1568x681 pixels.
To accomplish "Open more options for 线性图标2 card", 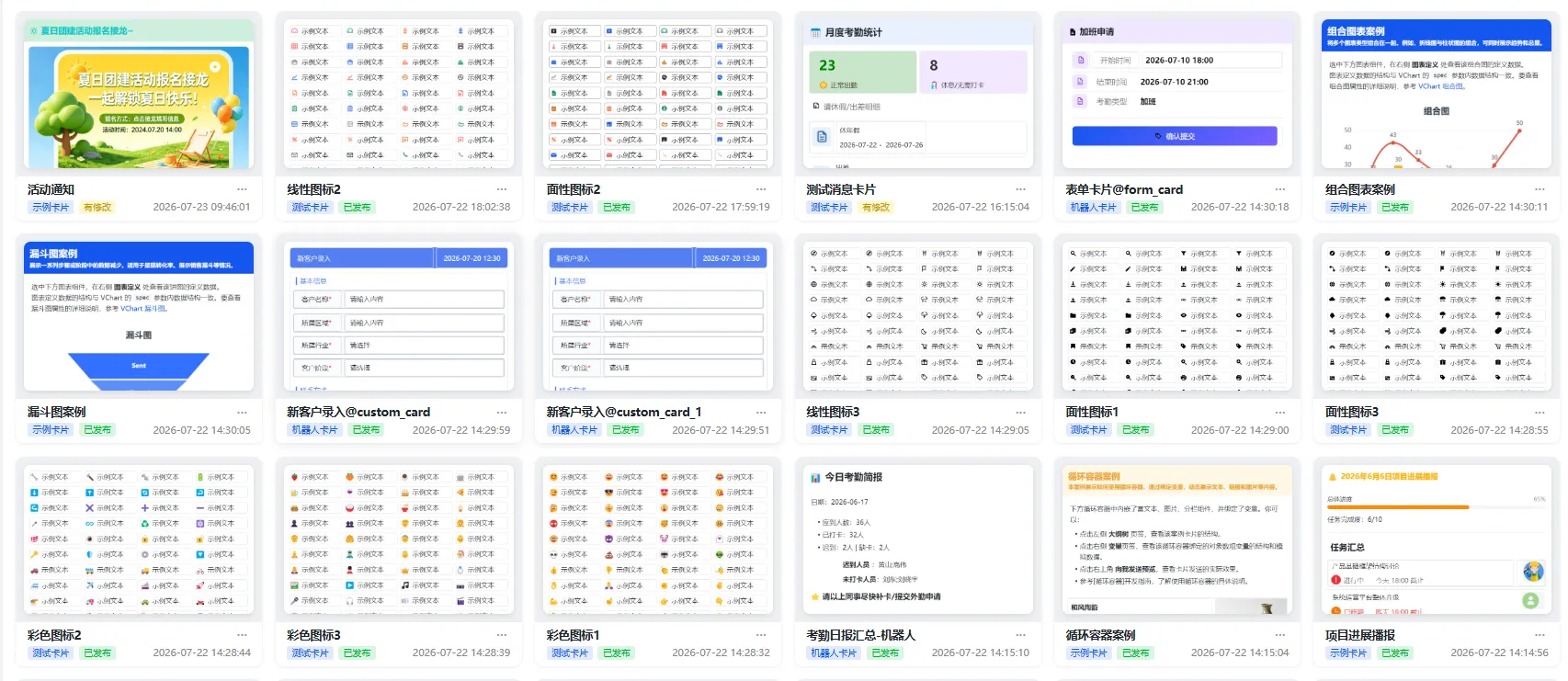I will pyautogui.click(x=502, y=189).
